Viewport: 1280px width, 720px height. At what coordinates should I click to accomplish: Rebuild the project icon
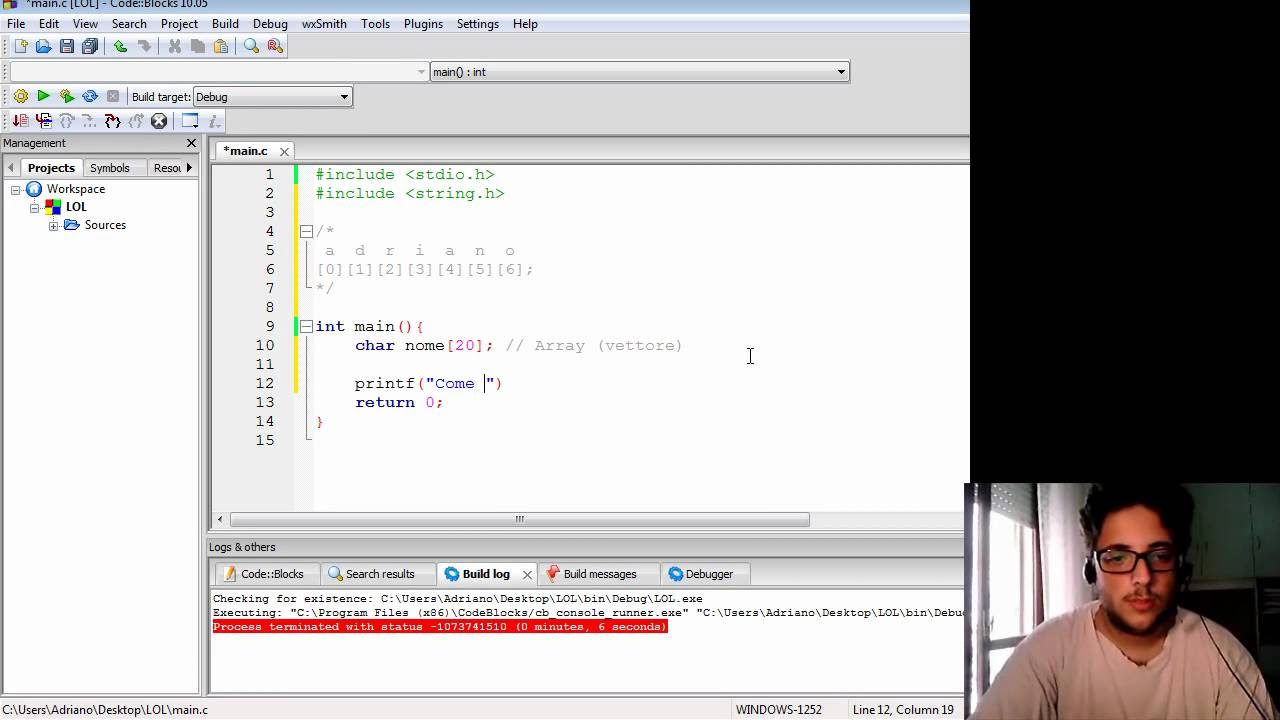[90, 96]
